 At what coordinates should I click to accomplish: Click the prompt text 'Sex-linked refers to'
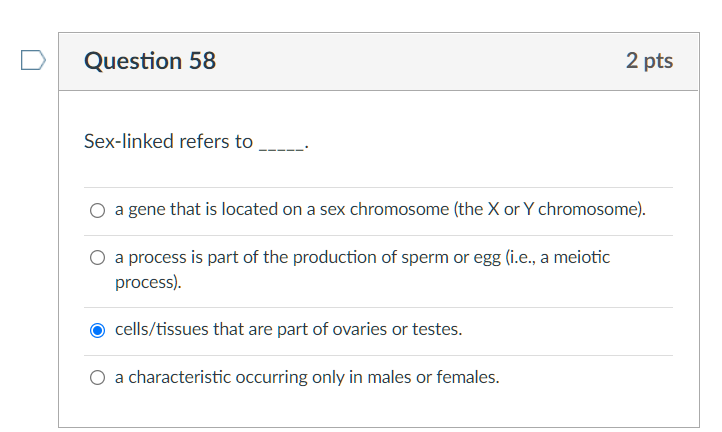coord(168,141)
